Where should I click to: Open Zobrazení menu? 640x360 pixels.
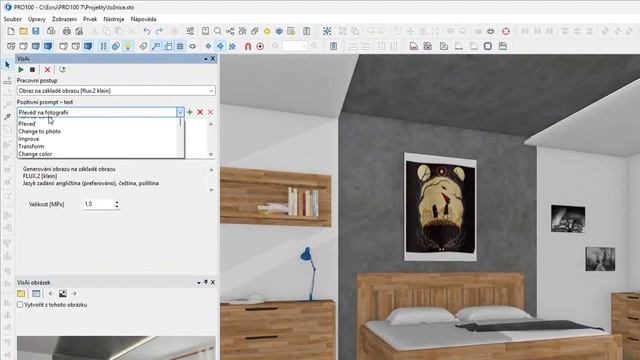coord(64,19)
